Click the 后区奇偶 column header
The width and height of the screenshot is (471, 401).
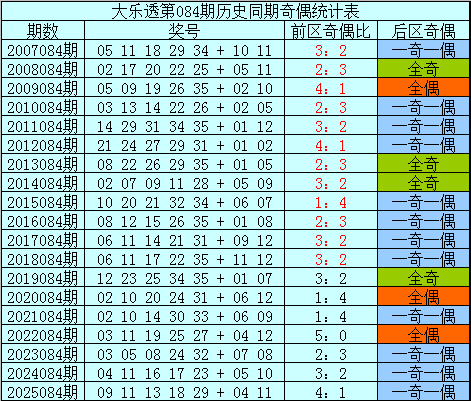(x=424, y=31)
